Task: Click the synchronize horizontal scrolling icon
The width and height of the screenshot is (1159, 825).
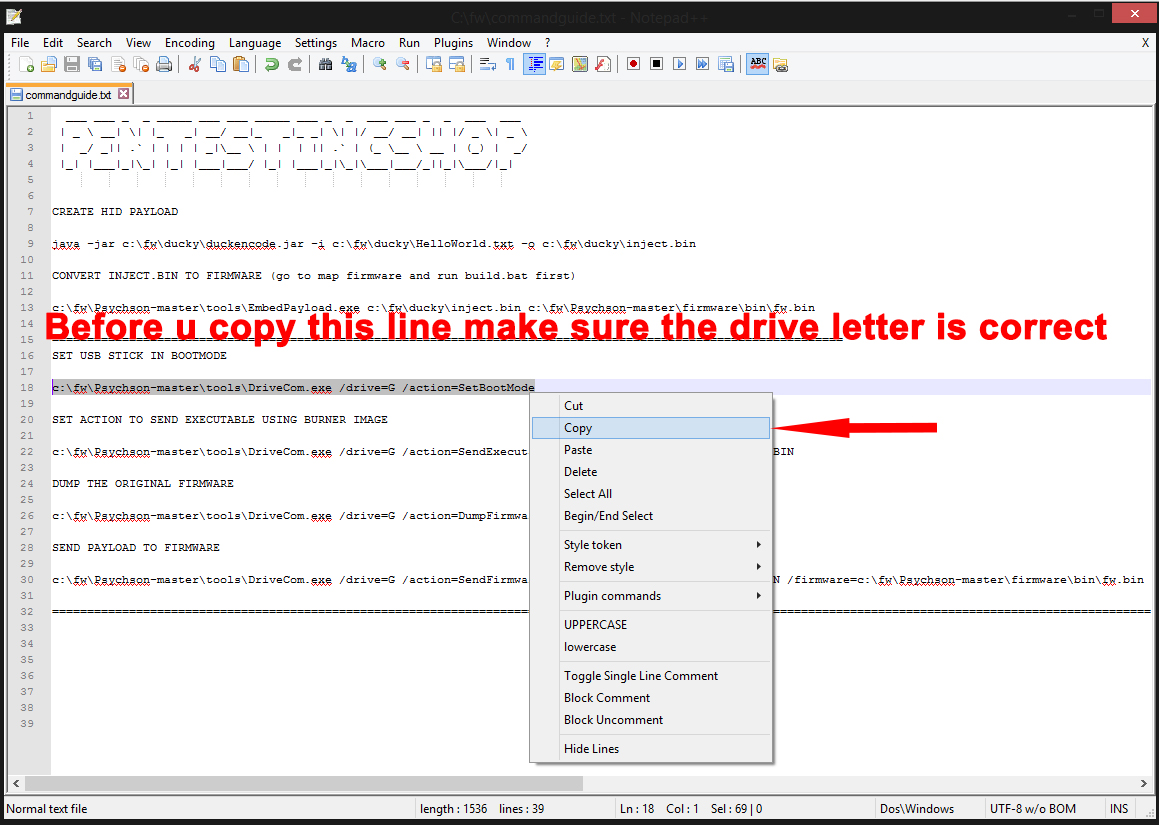Action: pos(457,64)
